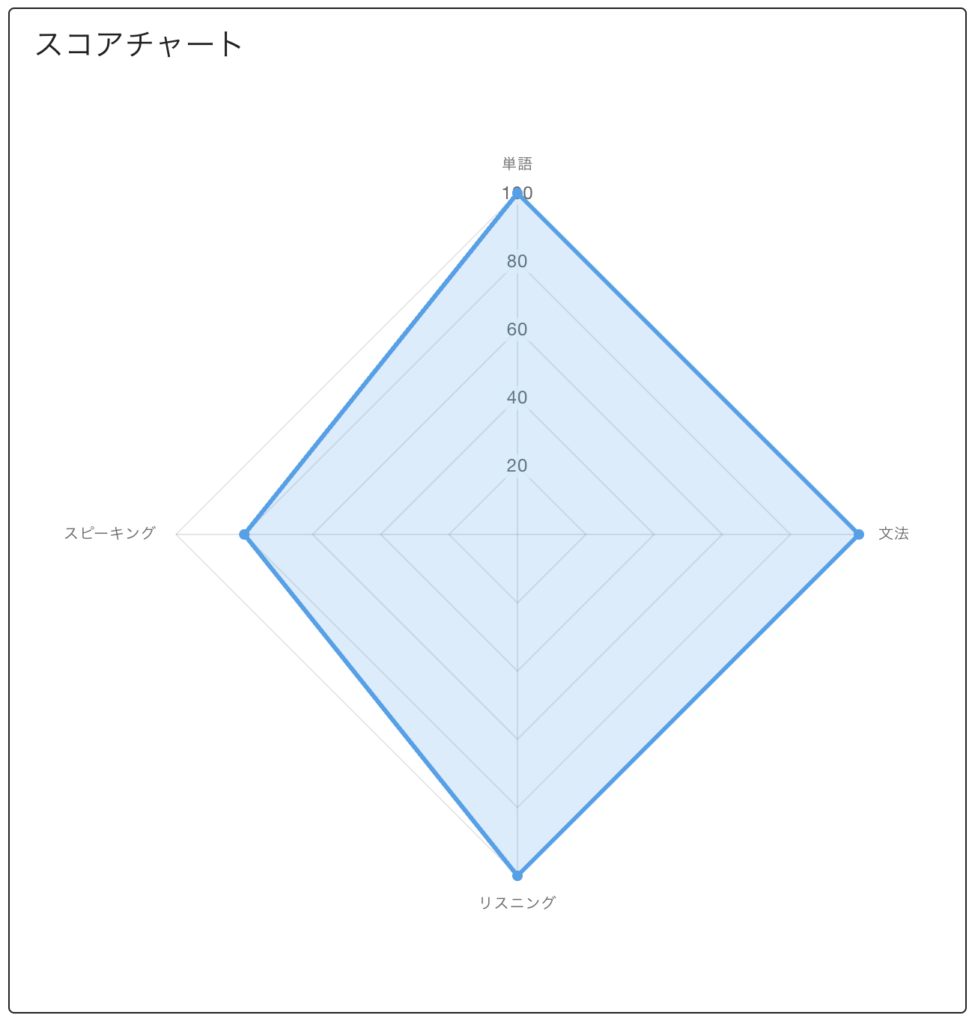This screenshot has height=1024, width=975.
Task: Select the 20 scale tick label
Action: point(516,466)
